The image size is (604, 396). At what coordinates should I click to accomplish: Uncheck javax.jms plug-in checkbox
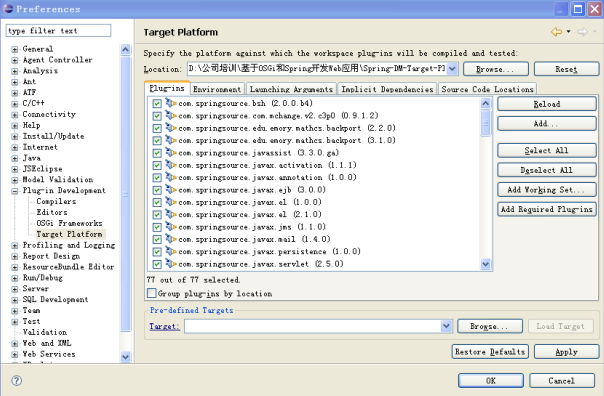click(x=157, y=227)
